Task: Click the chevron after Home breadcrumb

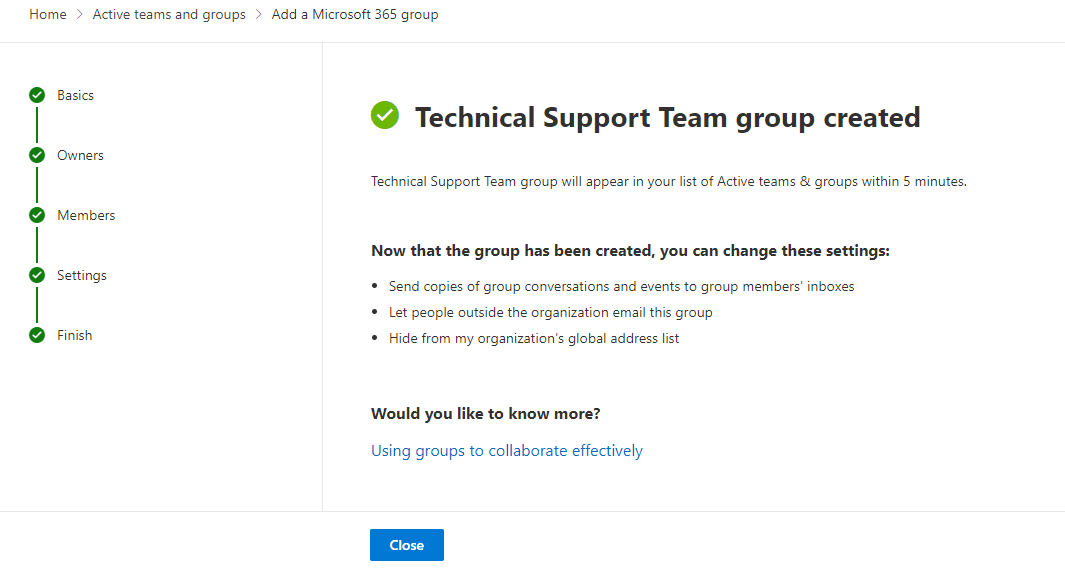Action: (x=80, y=15)
